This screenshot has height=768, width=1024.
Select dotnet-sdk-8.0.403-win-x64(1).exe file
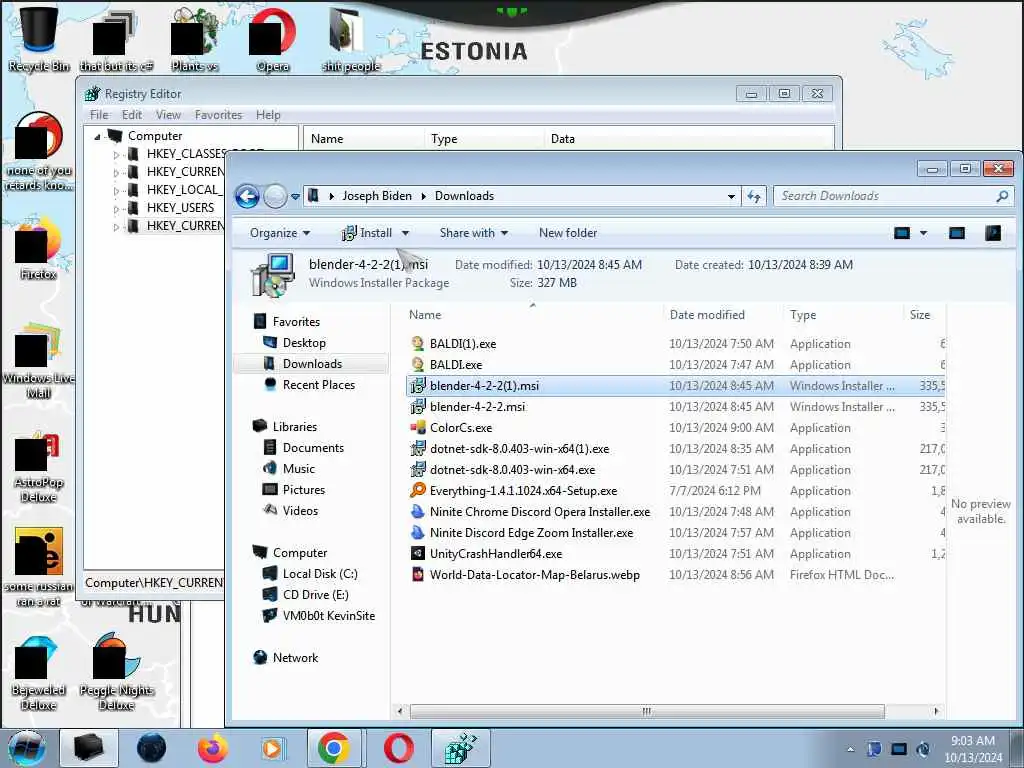[519, 449]
